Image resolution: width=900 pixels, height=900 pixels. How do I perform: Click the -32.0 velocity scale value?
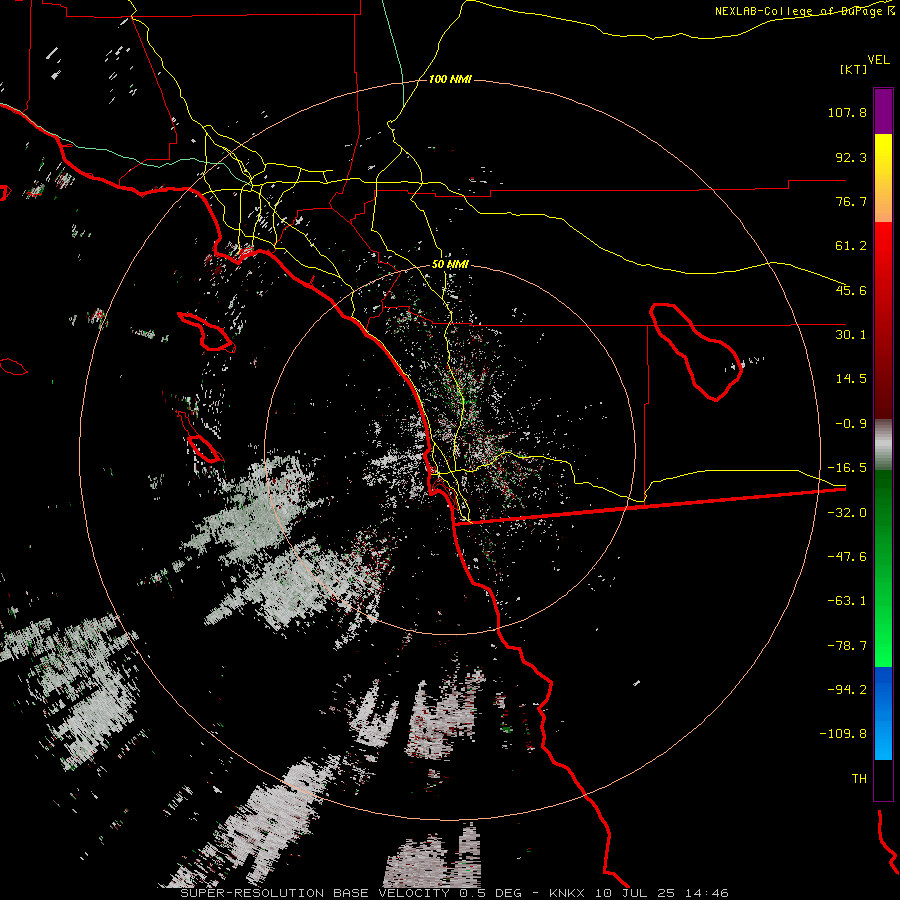tap(847, 513)
